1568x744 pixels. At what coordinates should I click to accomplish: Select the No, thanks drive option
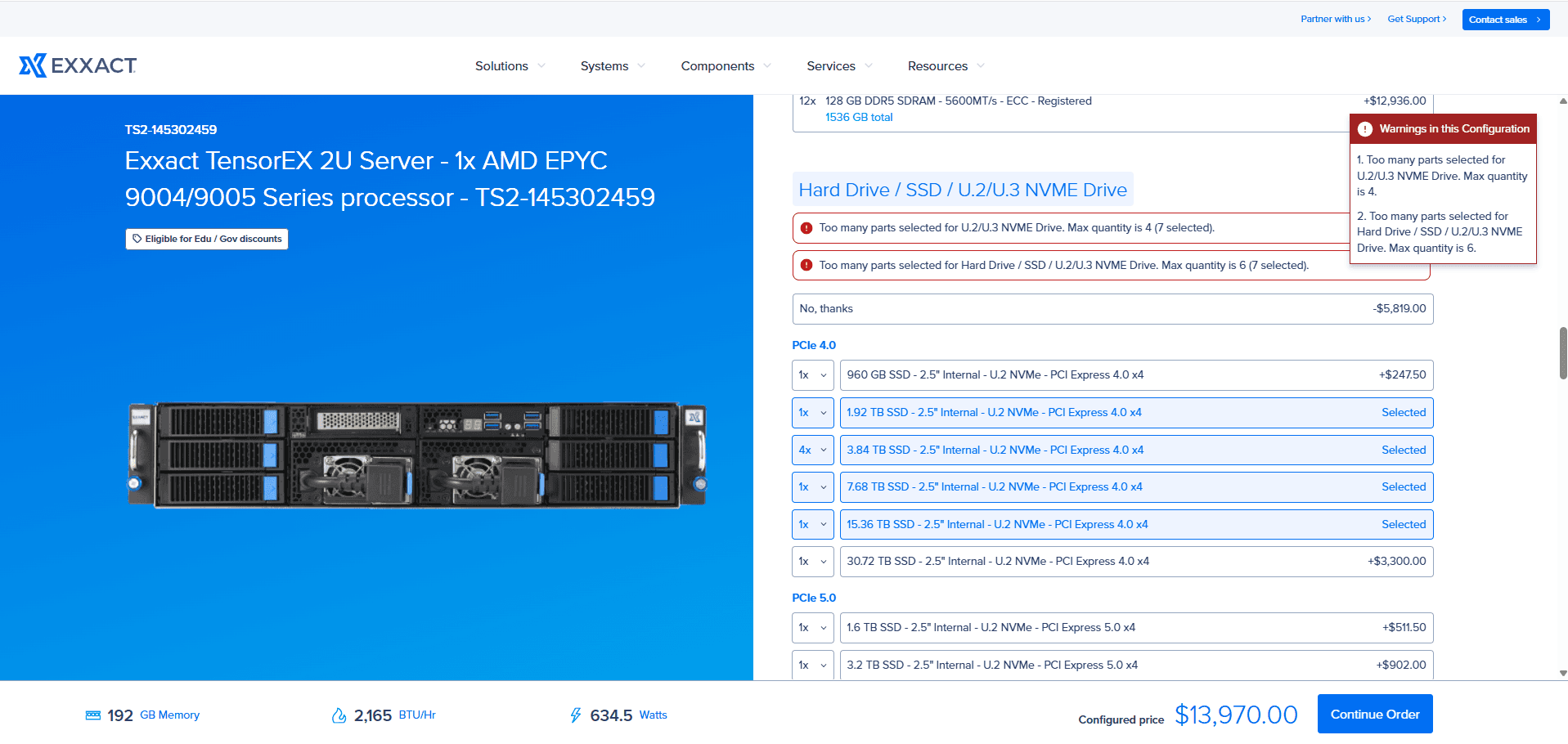click(x=1112, y=309)
